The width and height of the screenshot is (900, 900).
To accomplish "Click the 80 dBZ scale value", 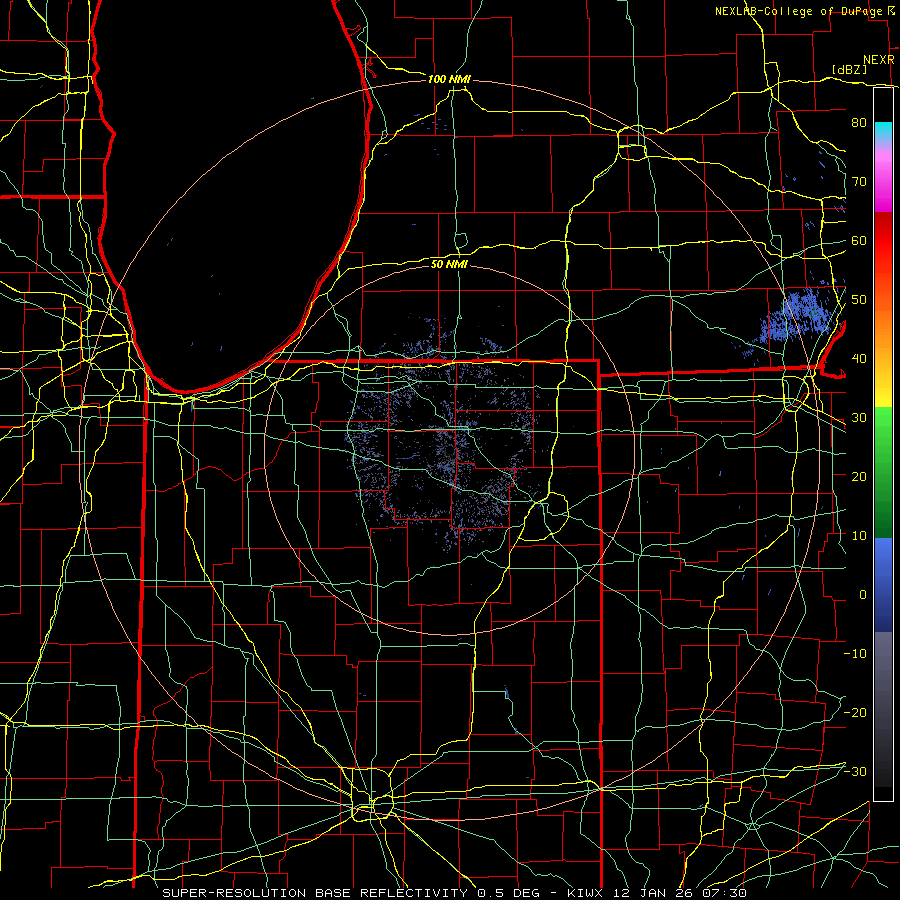I will pyautogui.click(x=859, y=122).
